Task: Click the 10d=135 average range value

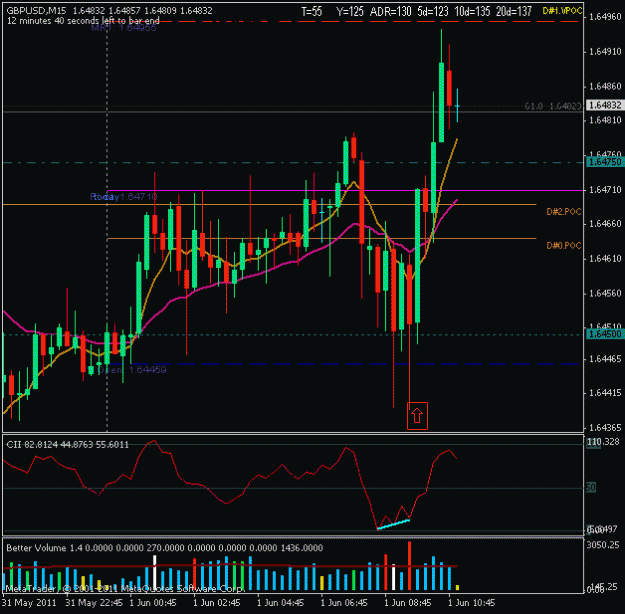Action: [472, 12]
